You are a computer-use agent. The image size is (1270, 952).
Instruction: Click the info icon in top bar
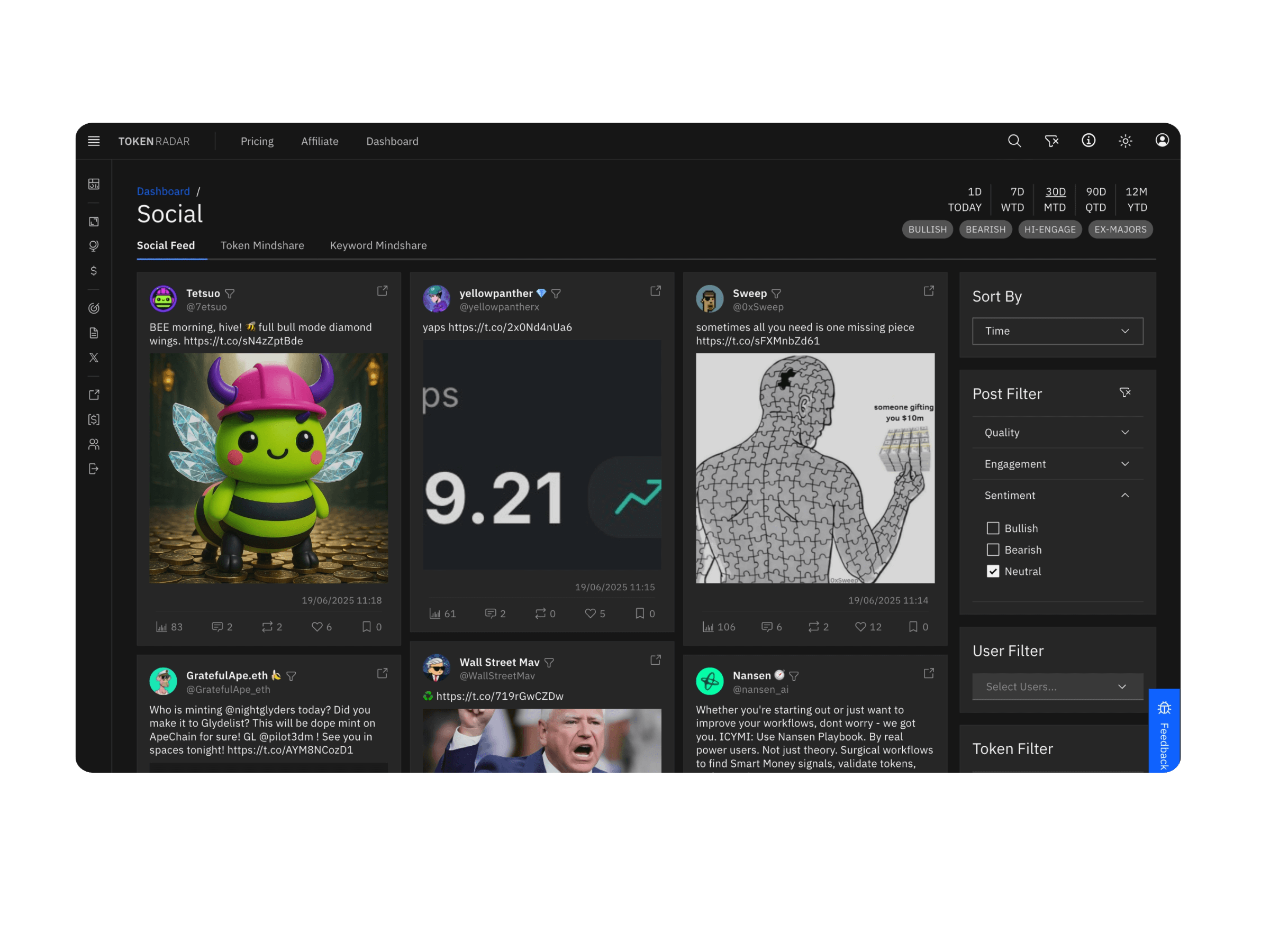(x=1088, y=141)
